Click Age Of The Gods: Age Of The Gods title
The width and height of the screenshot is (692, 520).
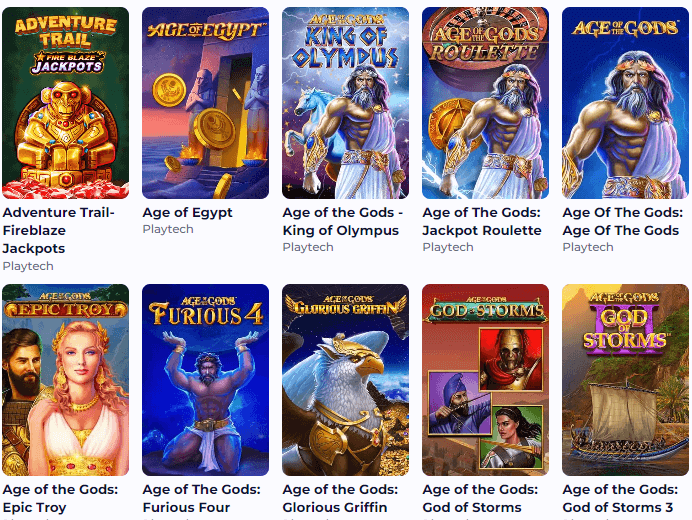(622, 222)
